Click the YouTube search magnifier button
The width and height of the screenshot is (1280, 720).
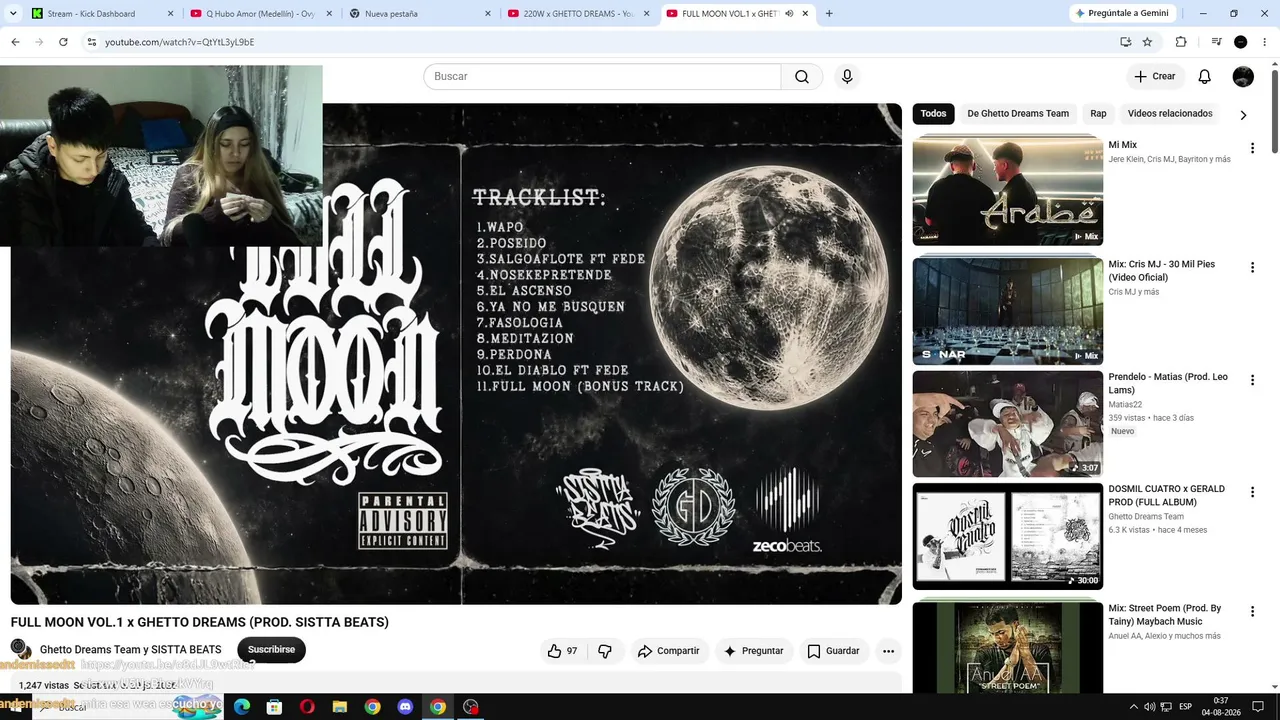802,77
